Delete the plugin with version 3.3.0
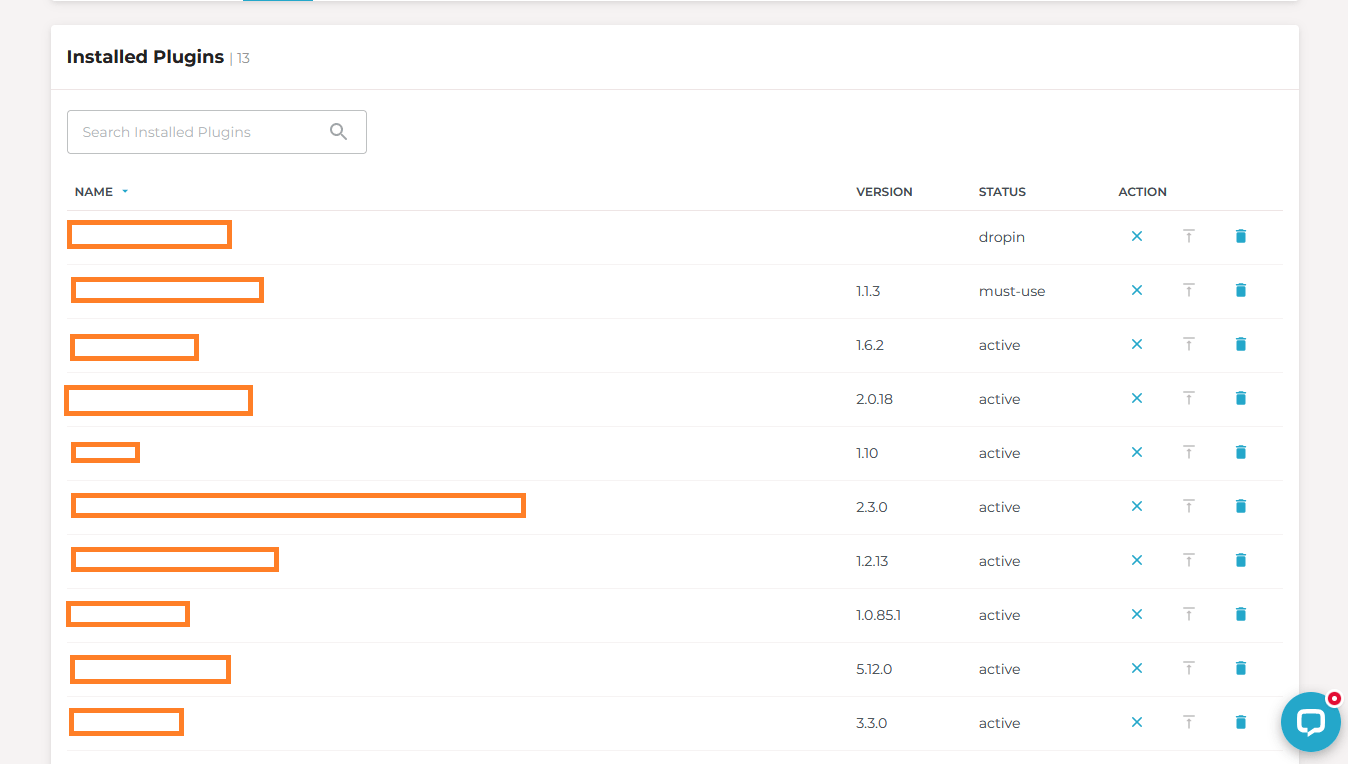 tap(1241, 722)
